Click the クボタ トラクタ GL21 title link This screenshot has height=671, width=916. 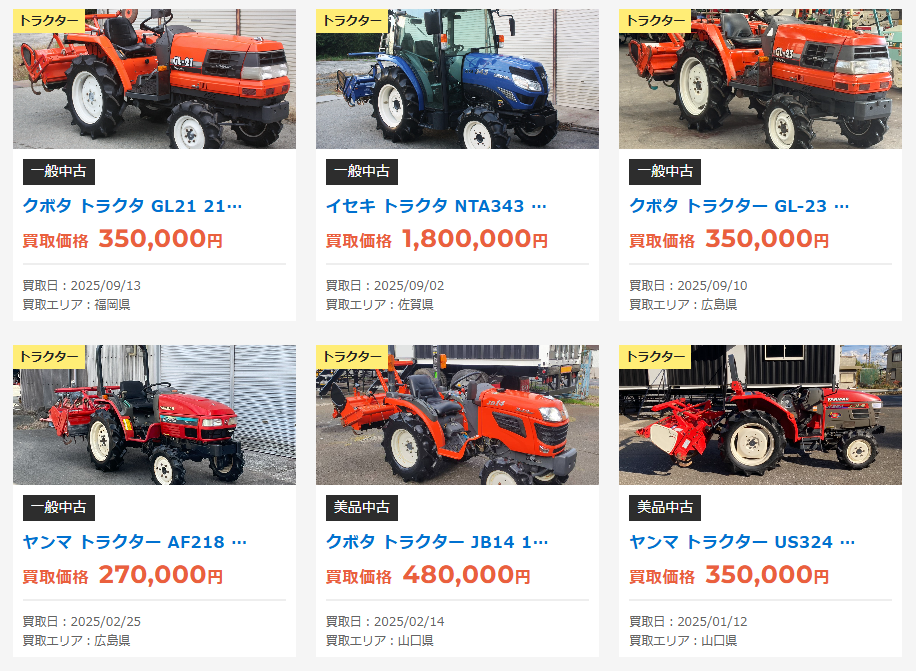pyautogui.click(x=132, y=206)
